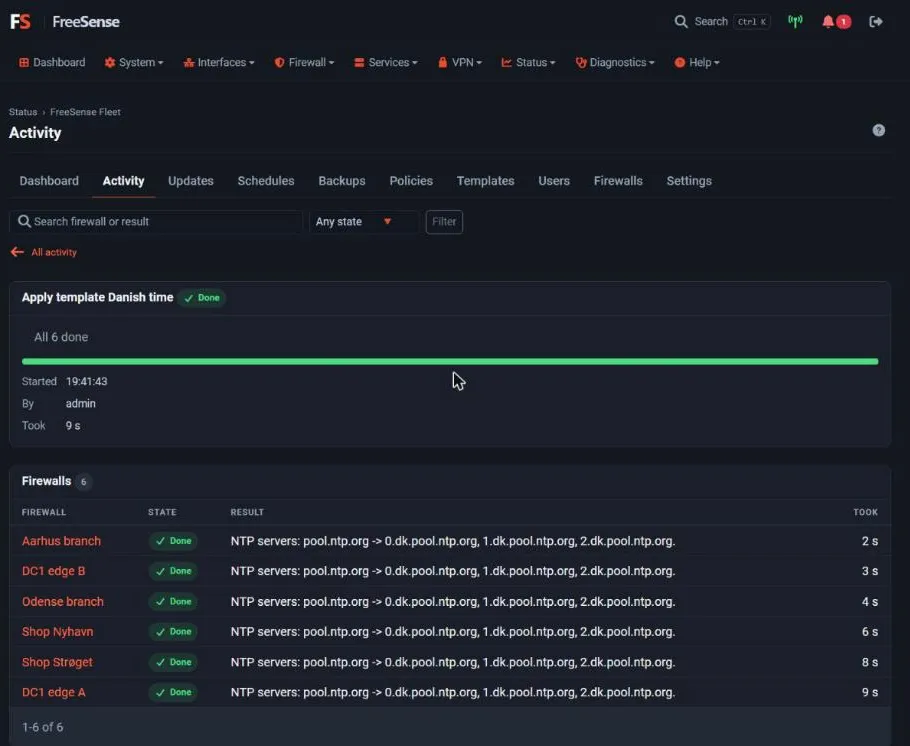Expand the System dropdown menu
Image resolution: width=910 pixels, height=746 pixels.
(x=134, y=62)
